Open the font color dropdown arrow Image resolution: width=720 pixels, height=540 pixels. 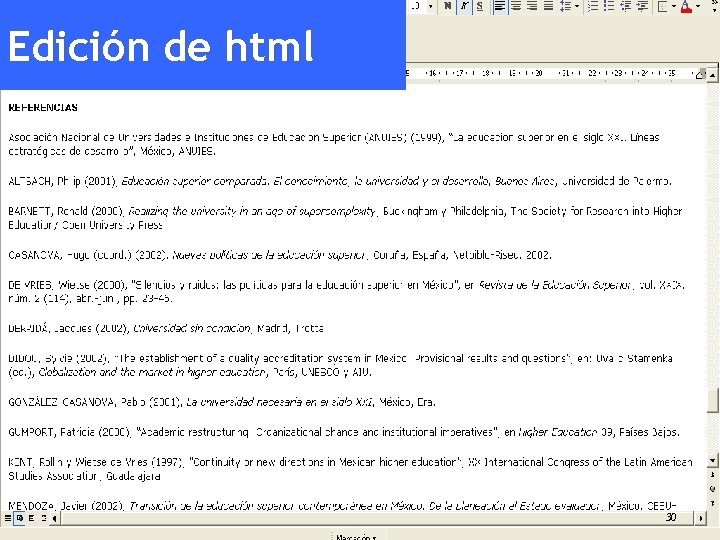click(x=698, y=6)
